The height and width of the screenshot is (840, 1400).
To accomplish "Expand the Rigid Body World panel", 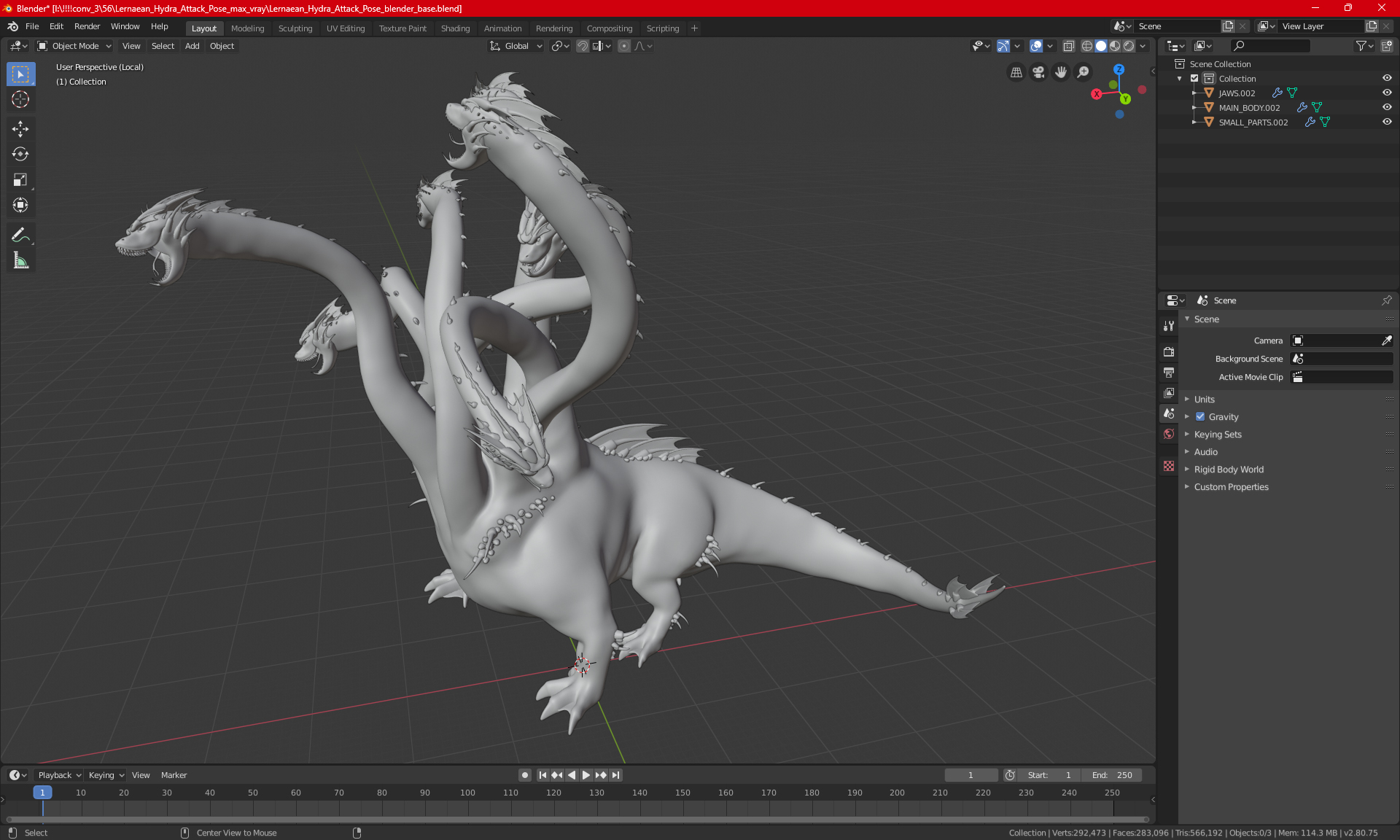I will pos(1229,469).
